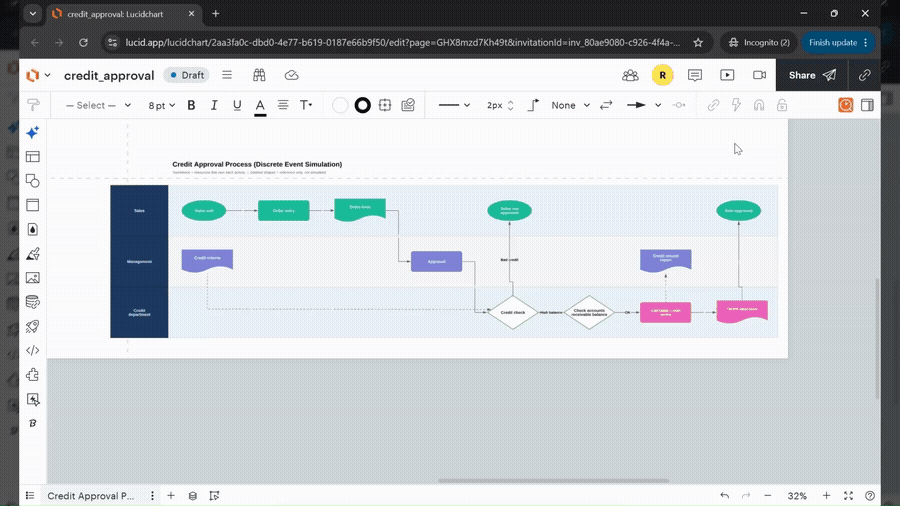Open the 8 pt font size dropdown
This screenshot has width=900, height=506.
pos(161,106)
